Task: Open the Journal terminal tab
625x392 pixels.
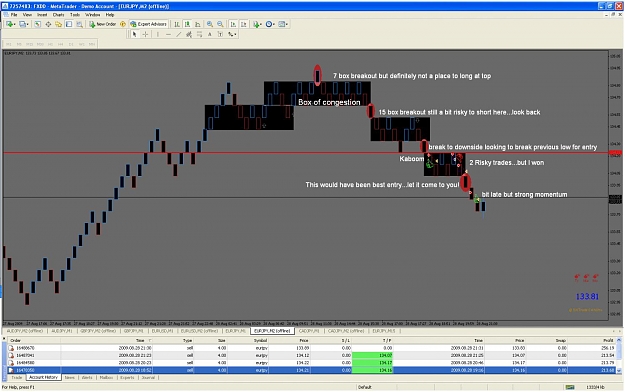Action: [148, 377]
